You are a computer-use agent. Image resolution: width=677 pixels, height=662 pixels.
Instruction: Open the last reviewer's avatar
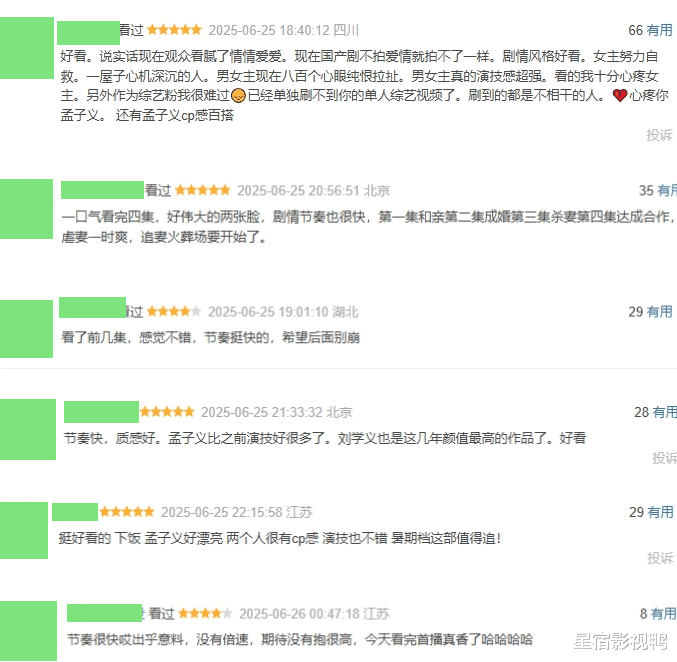[28, 631]
